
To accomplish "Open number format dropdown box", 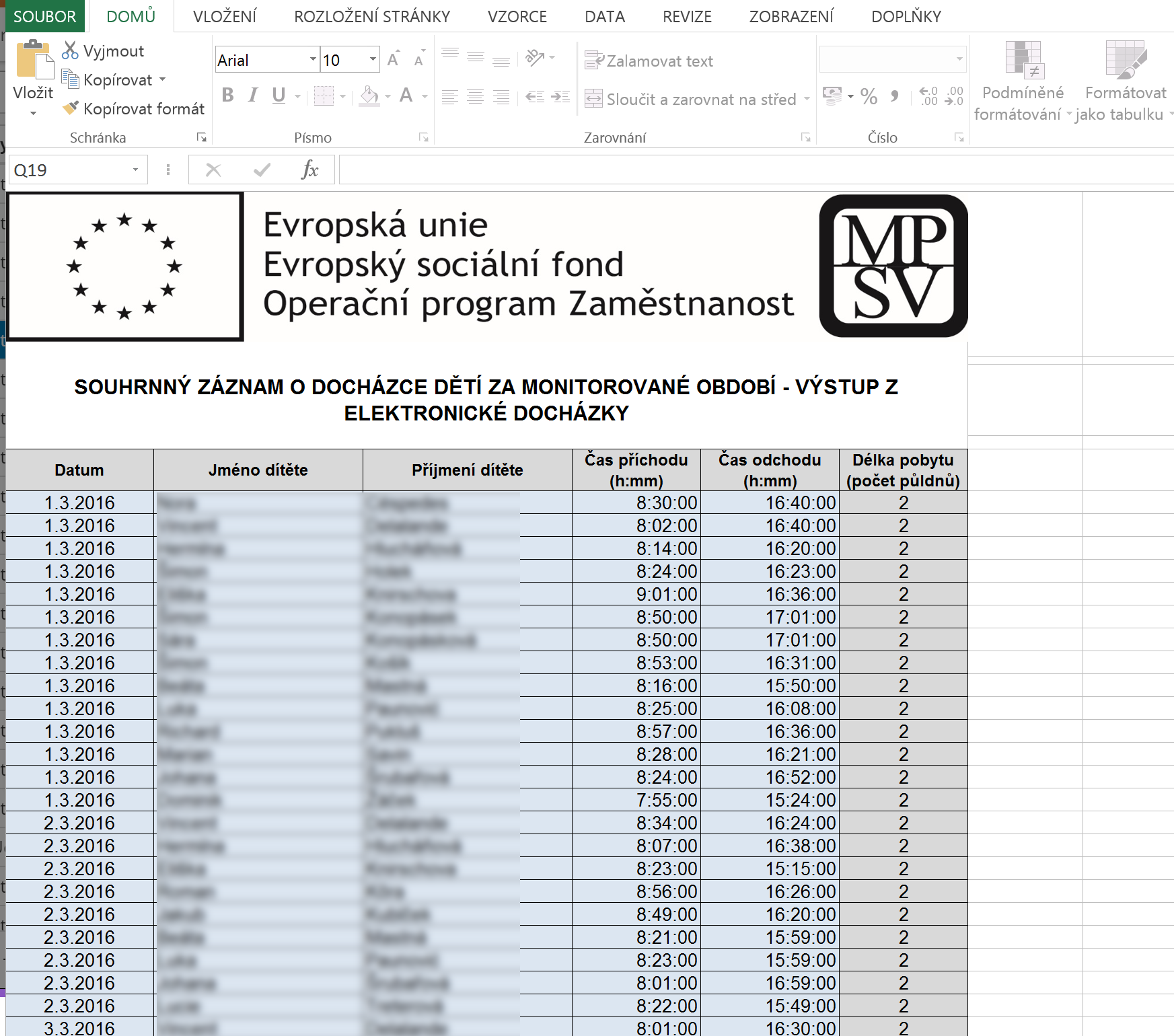I will coord(893,59).
